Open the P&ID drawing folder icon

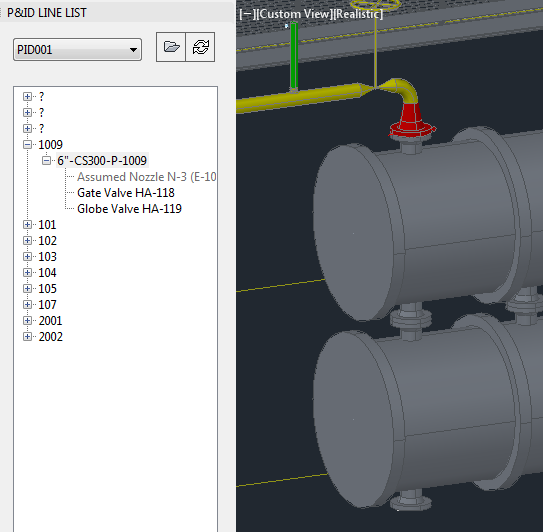tap(171, 47)
